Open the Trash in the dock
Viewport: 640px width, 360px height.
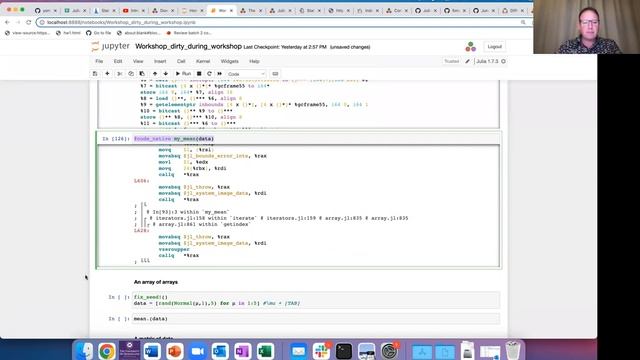[513, 351]
